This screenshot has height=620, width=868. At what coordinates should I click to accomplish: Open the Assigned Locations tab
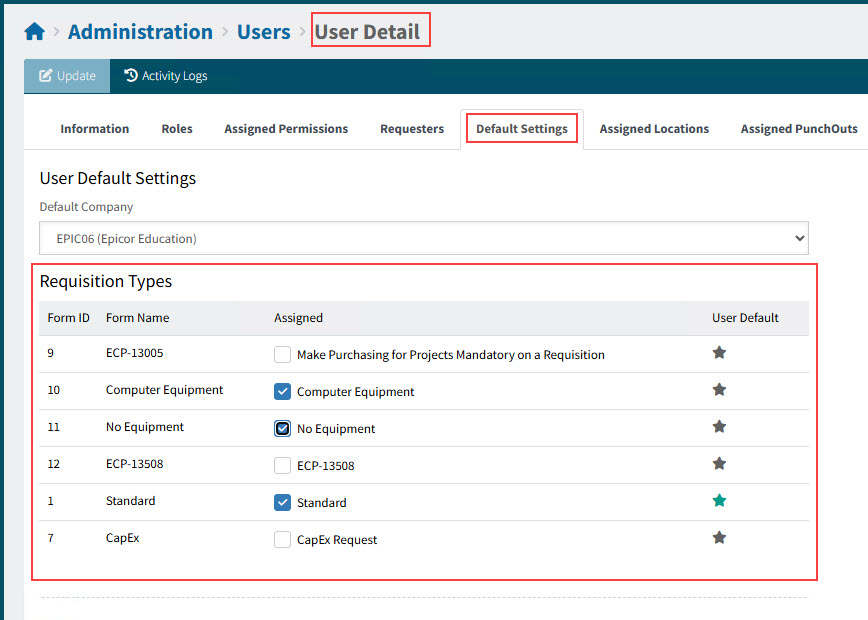654,129
